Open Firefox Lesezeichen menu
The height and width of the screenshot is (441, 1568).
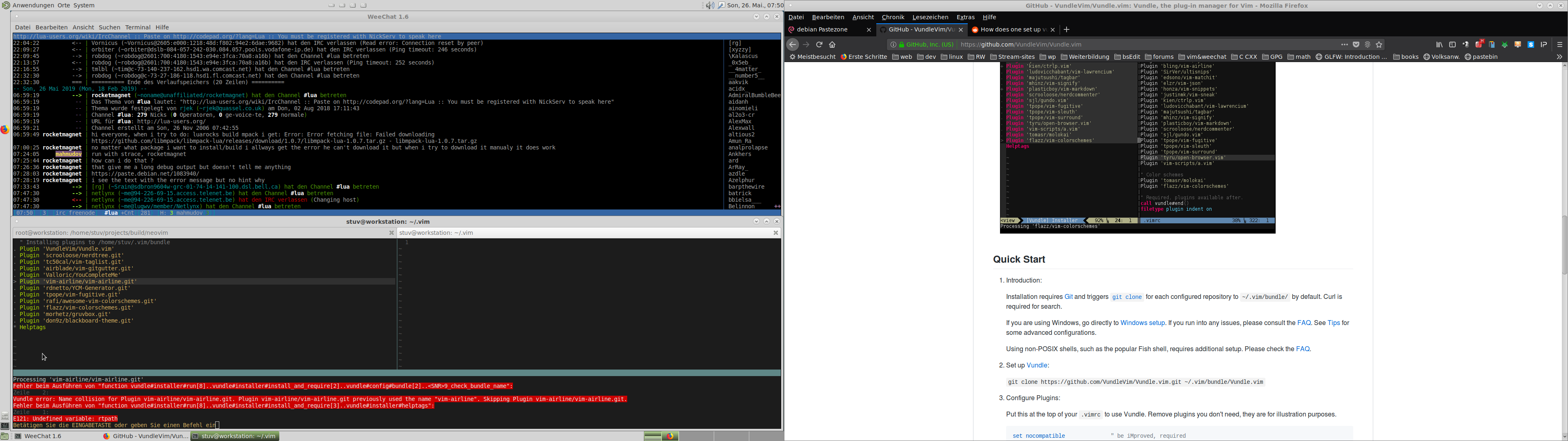pyautogui.click(x=930, y=17)
